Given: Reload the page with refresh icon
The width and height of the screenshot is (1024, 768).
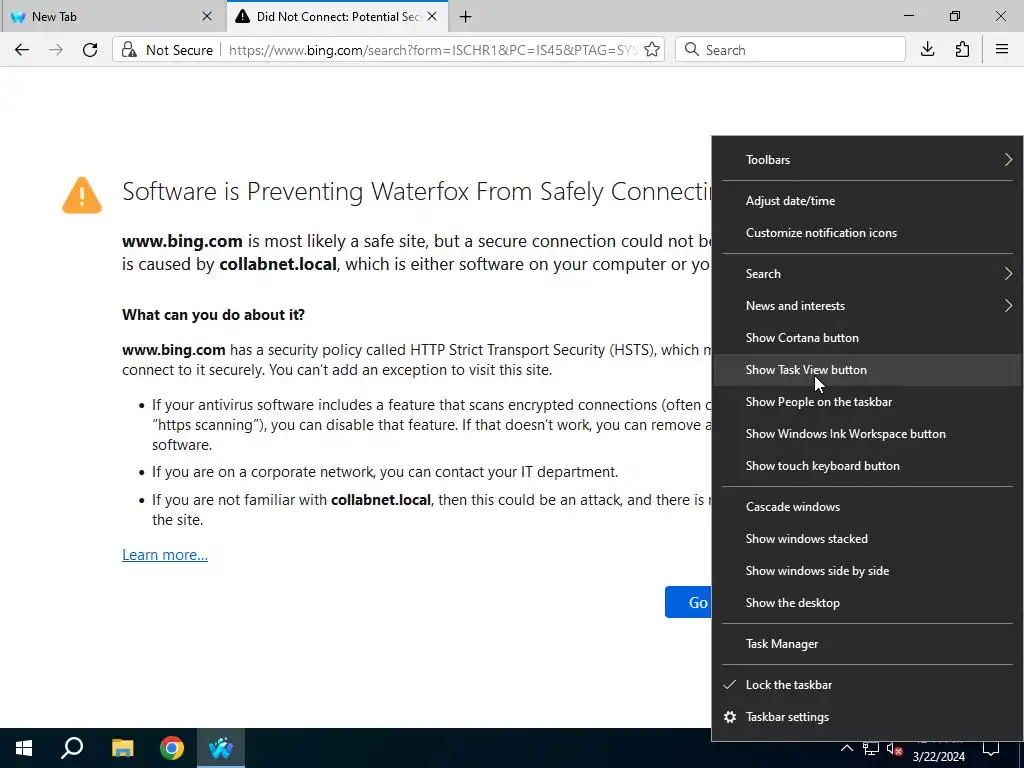Looking at the screenshot, I should click(90, 50).
